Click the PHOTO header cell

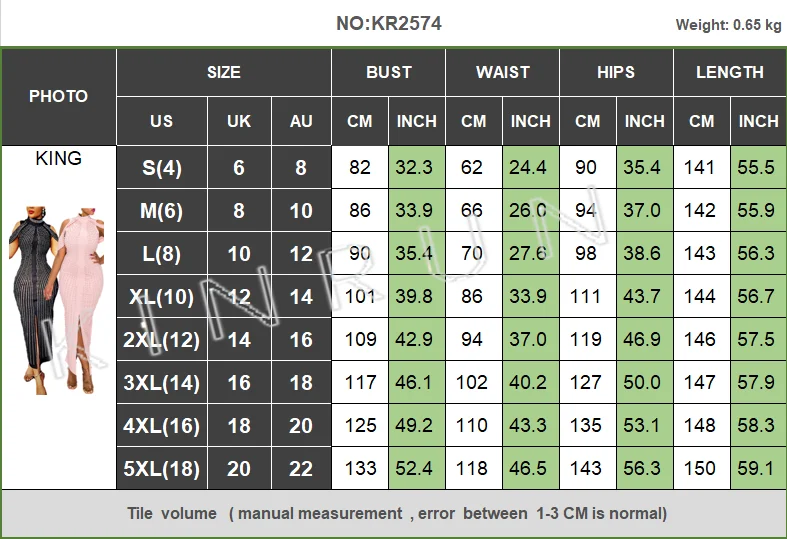point(59,96)
